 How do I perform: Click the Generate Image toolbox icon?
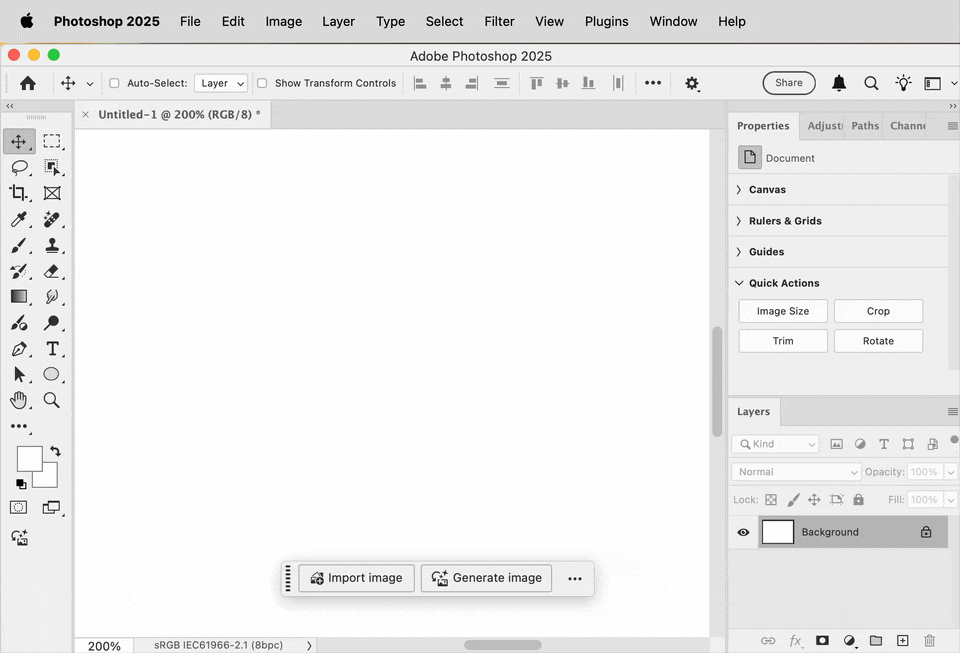coord(20,537)
